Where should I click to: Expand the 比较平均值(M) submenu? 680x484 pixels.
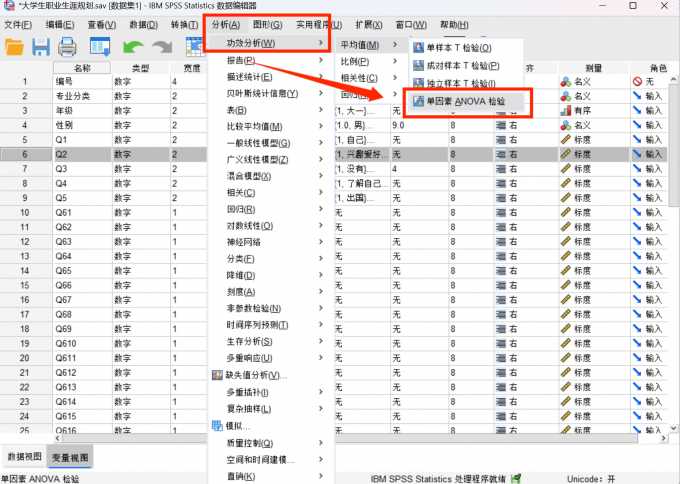pos(272,126)
